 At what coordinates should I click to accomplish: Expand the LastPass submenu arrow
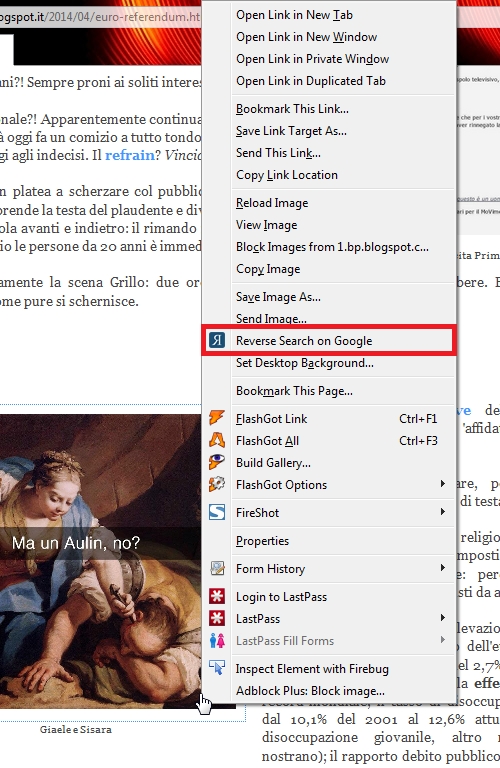pos(443,618)
